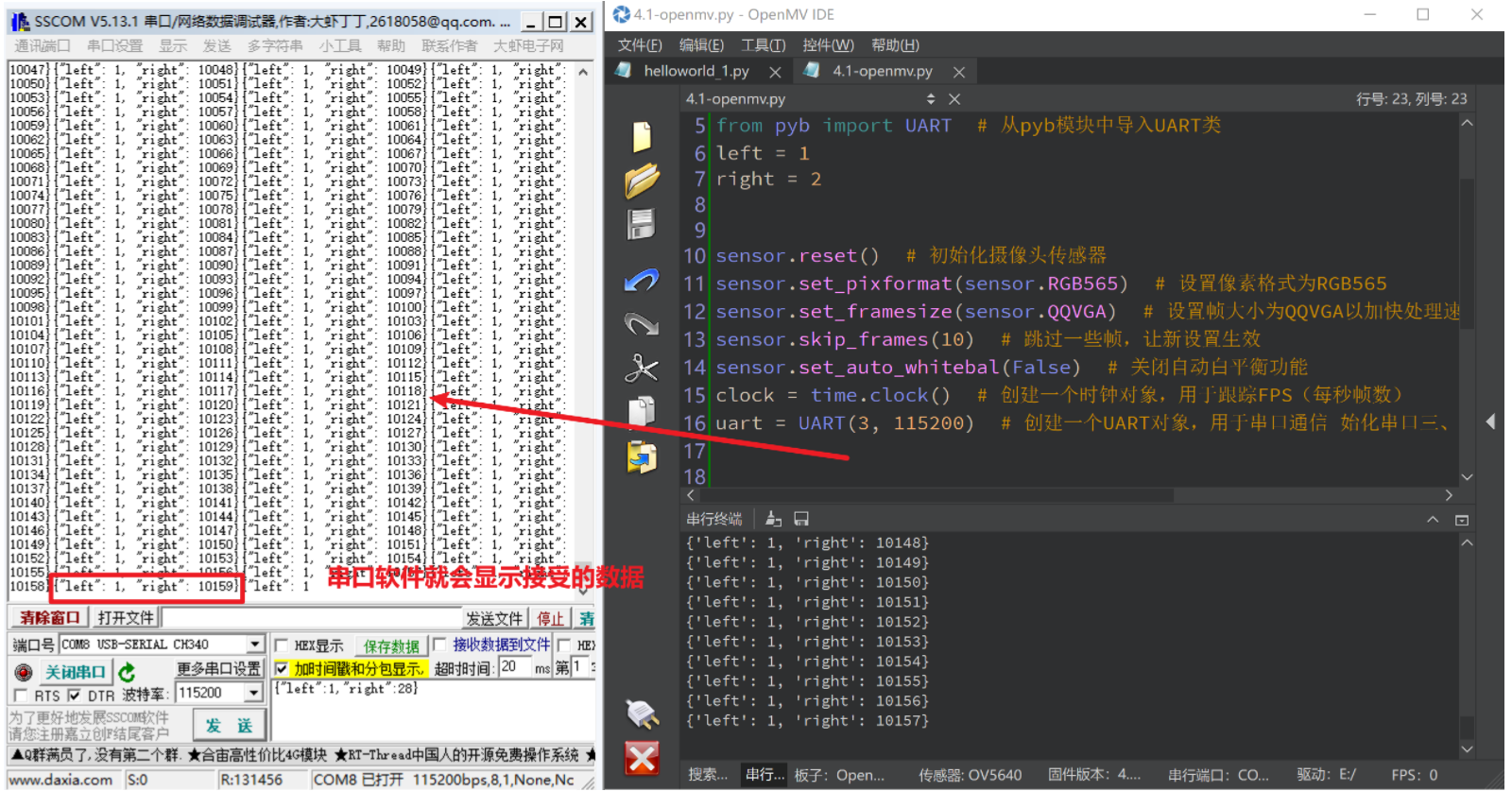Close the helloworld_1.py tab
This screenshot has height=791, width=1512.
click(x=775, y=72)
